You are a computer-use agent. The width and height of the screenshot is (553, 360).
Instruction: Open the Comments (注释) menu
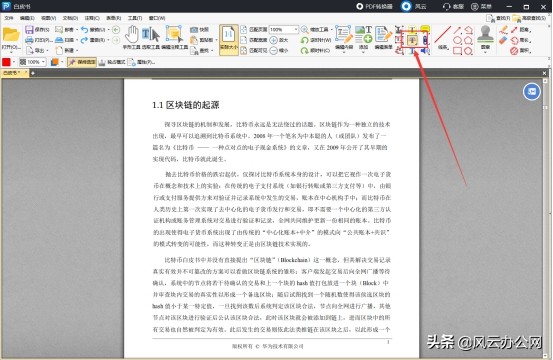[92, 18]
